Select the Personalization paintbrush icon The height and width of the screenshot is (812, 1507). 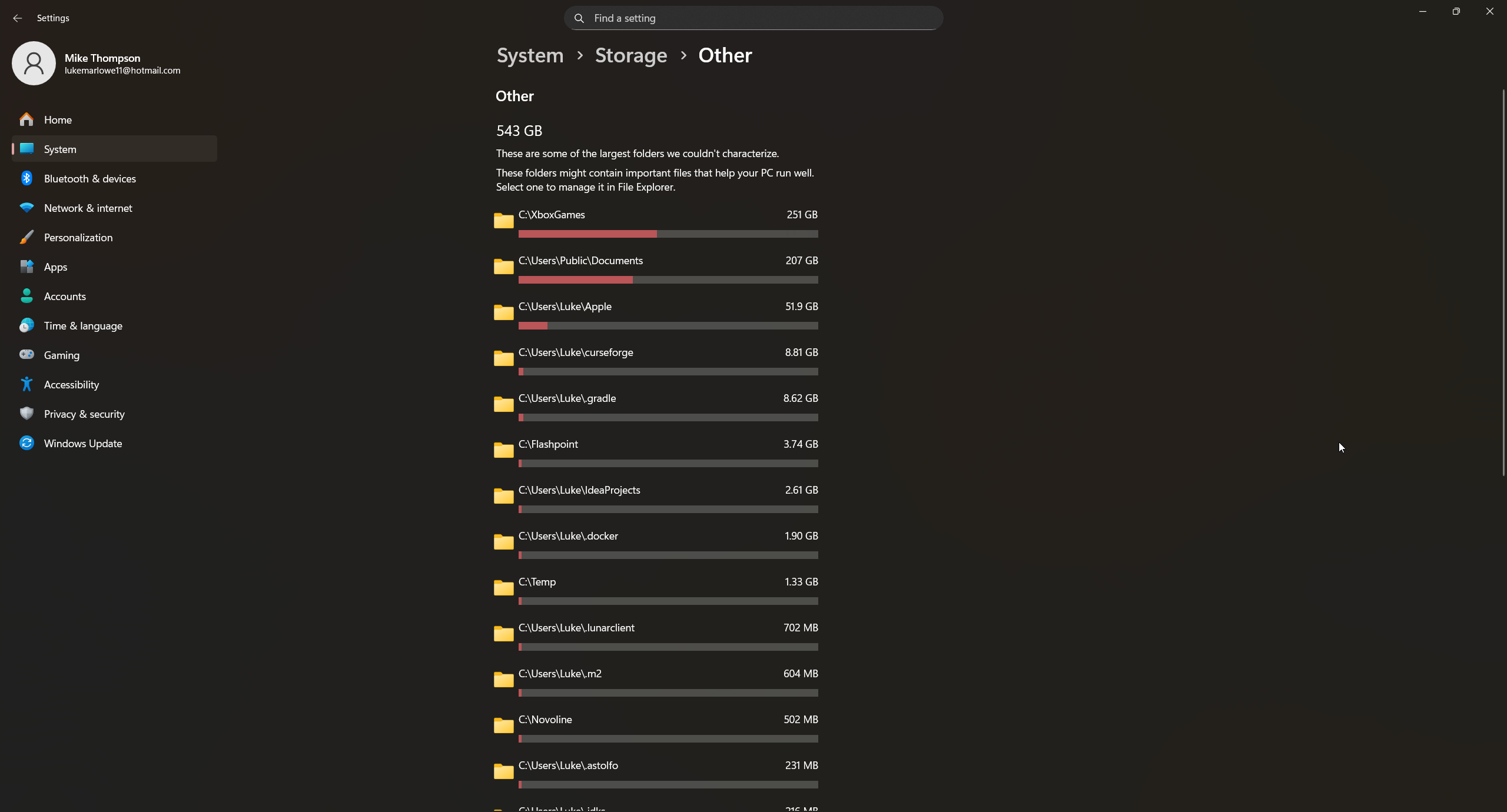(26, 237)
